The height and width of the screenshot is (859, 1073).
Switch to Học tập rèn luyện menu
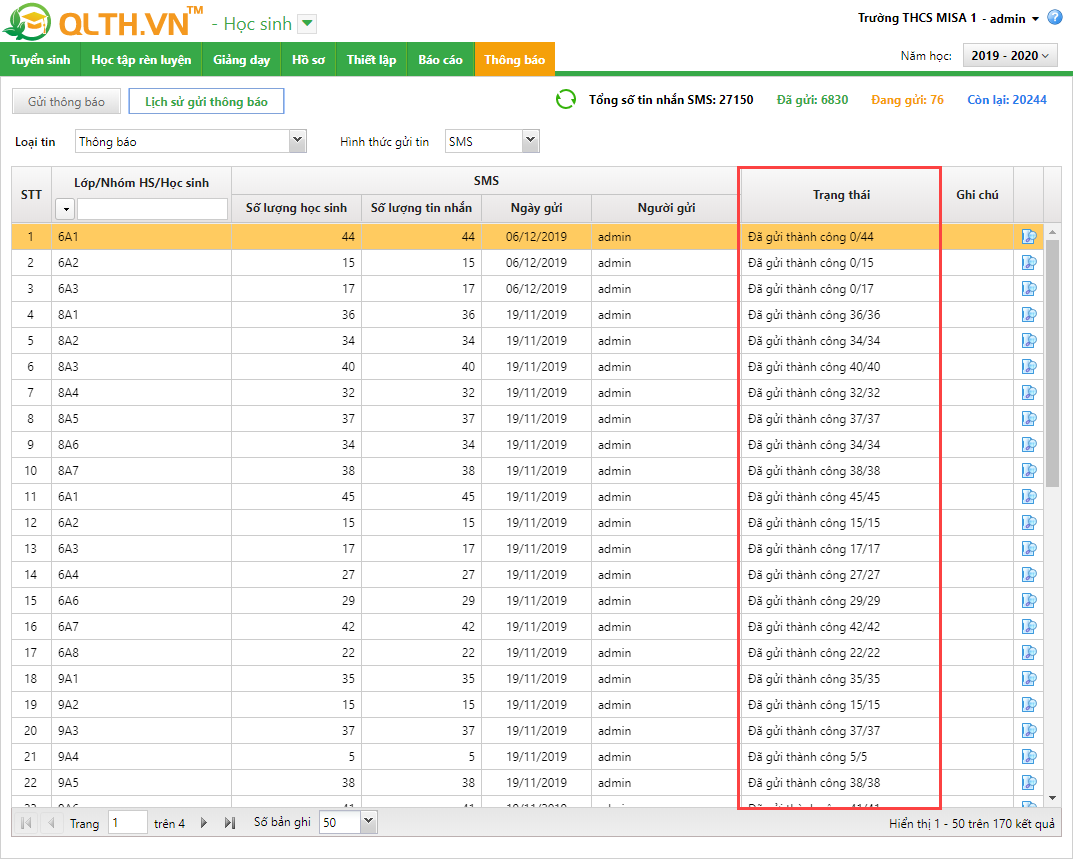pyautogui.click(x=141, y=60)
